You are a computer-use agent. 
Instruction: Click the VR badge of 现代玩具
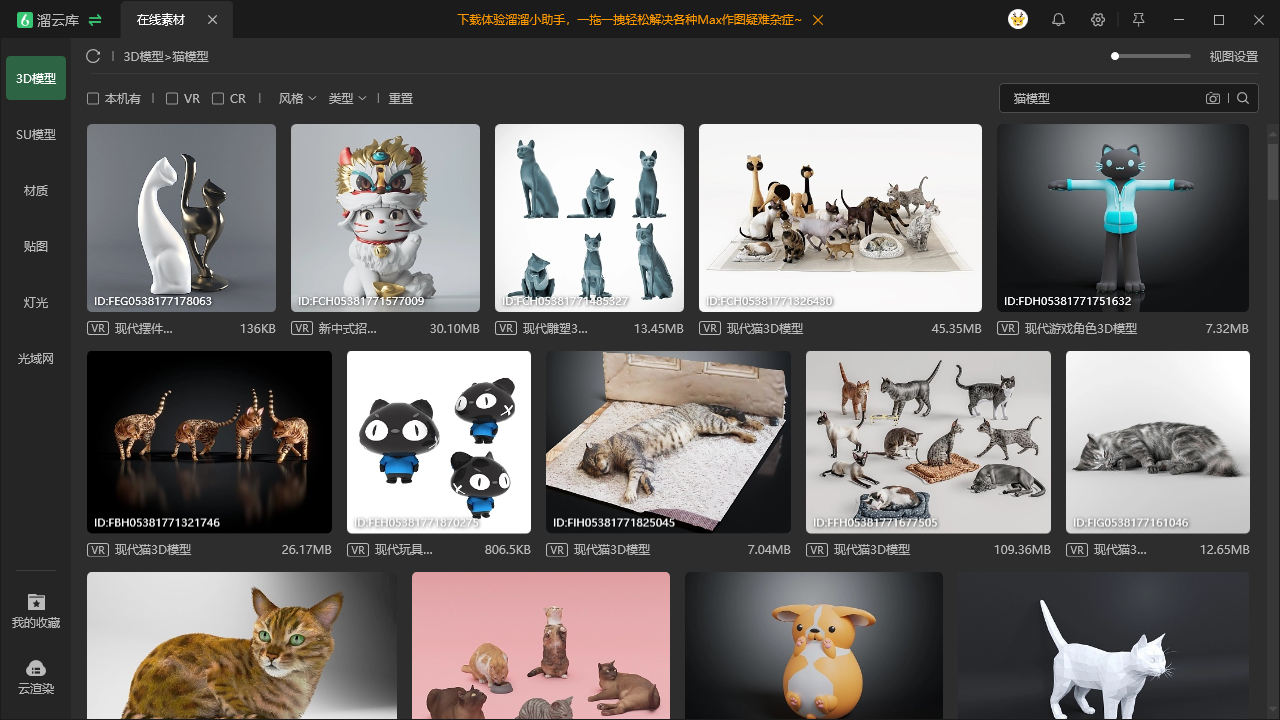(358, 550)
